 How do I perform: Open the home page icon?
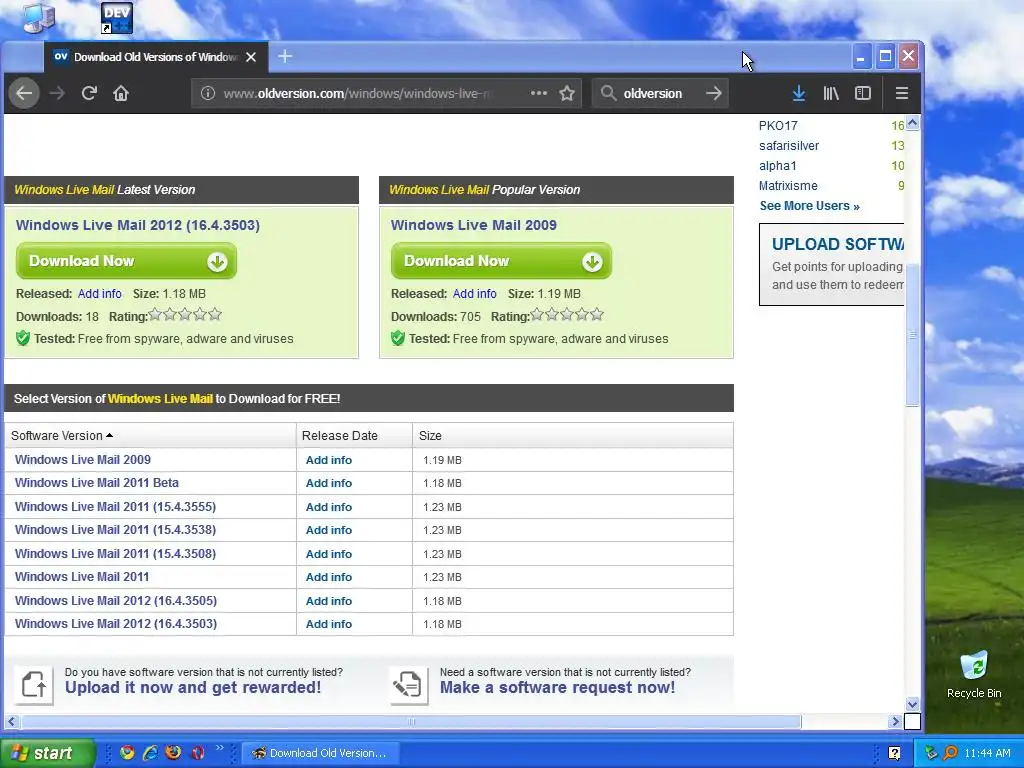click(x=121, y=93)
